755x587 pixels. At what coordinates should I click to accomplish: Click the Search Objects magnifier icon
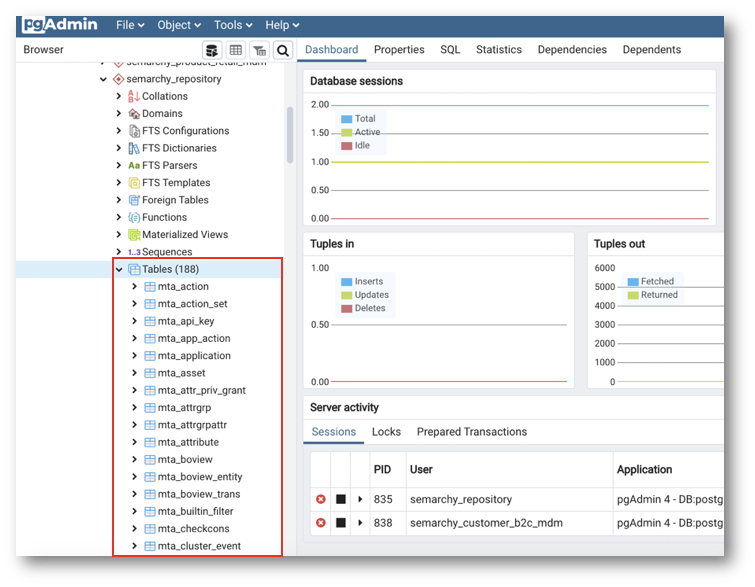(x=283, y=50)
